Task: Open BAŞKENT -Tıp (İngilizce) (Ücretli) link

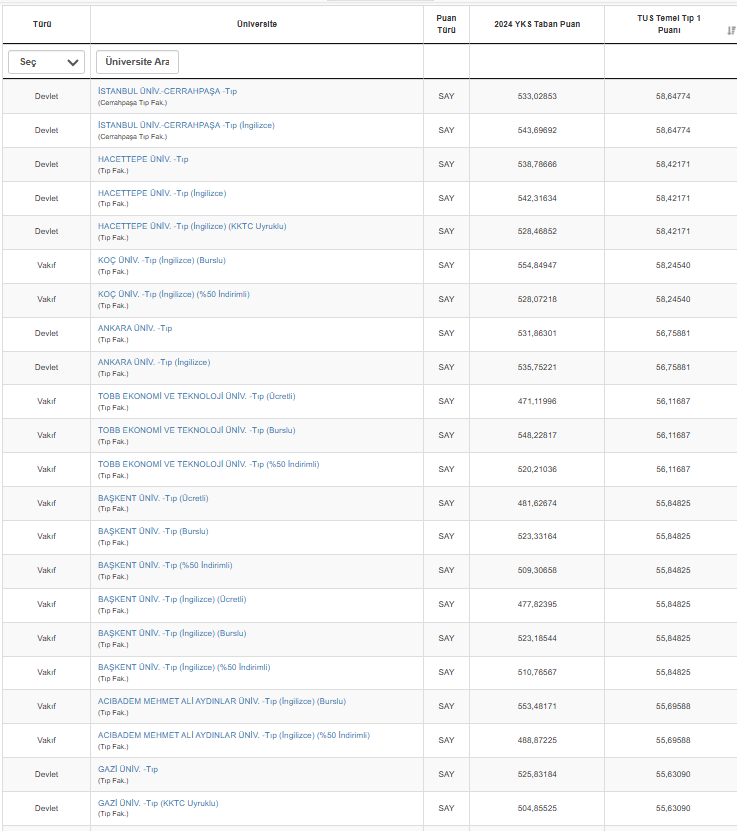Action: (x=172, y=599)
